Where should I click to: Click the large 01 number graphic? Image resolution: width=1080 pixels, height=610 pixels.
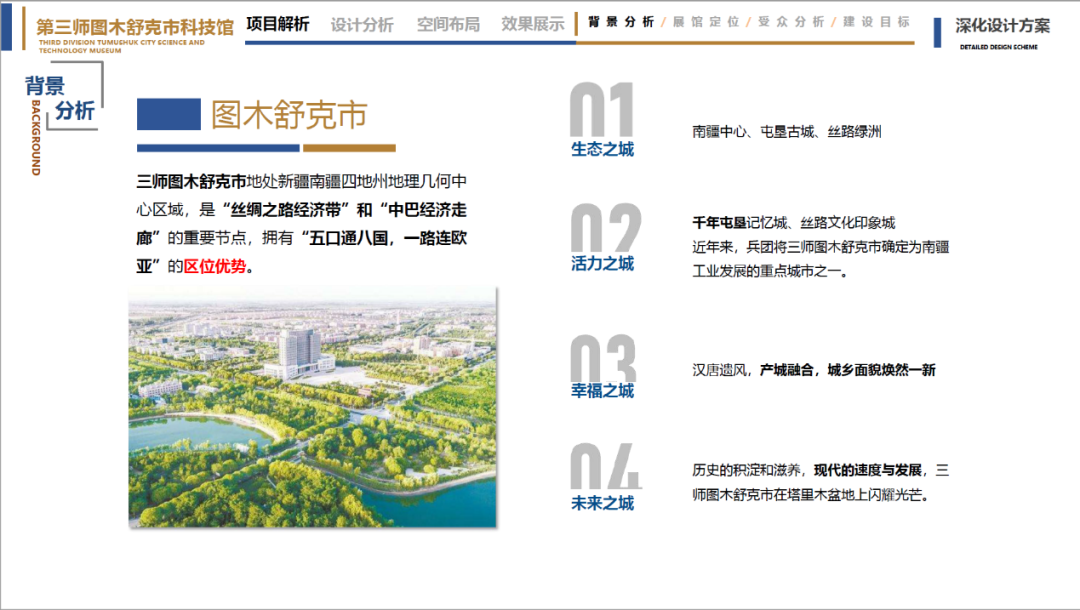coord(601,109)
